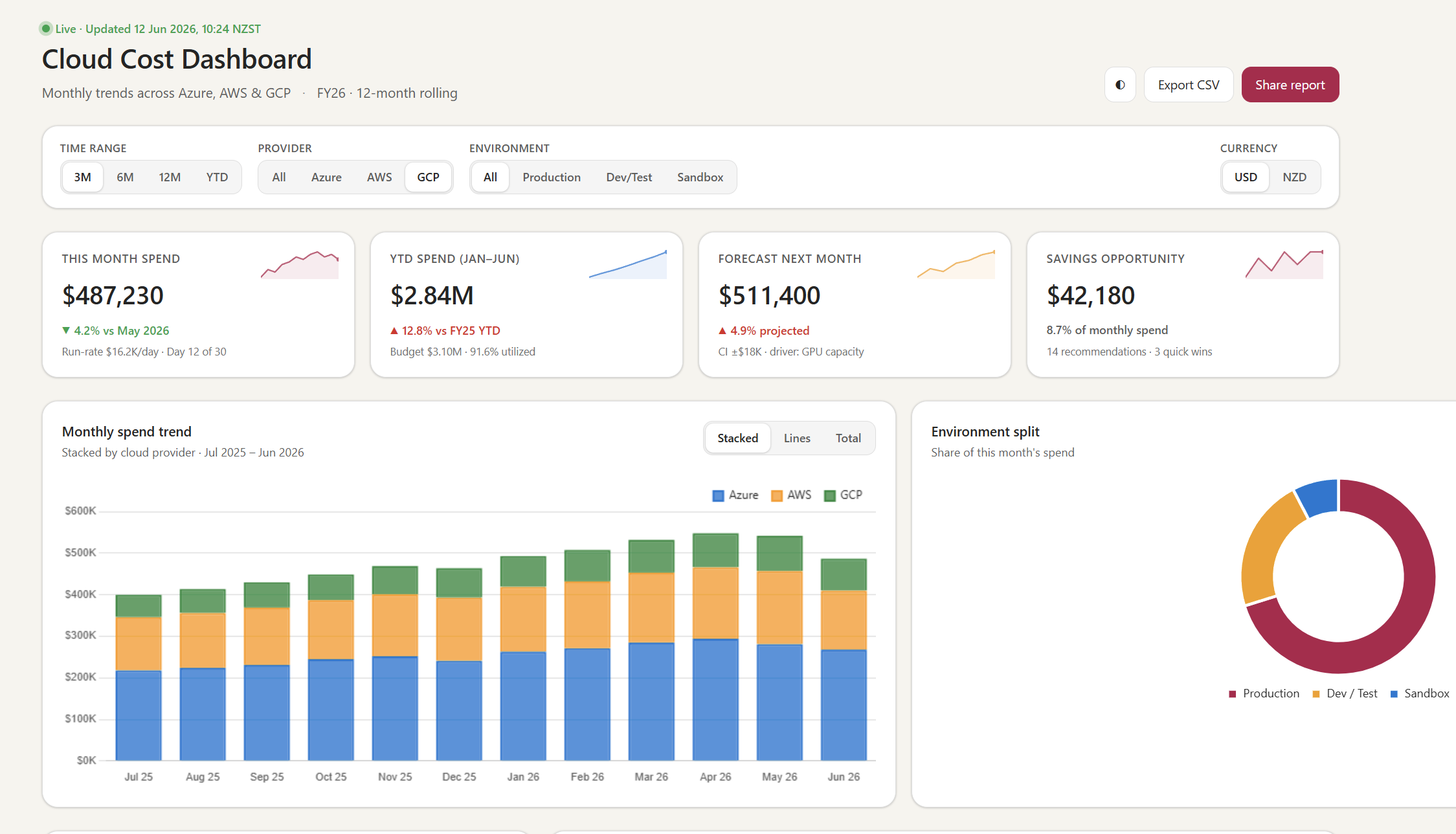The height and width of the screenshot is (834, 1456).
Task: Click the Savings Opportunity sparkline
Action: point(1284,265)
